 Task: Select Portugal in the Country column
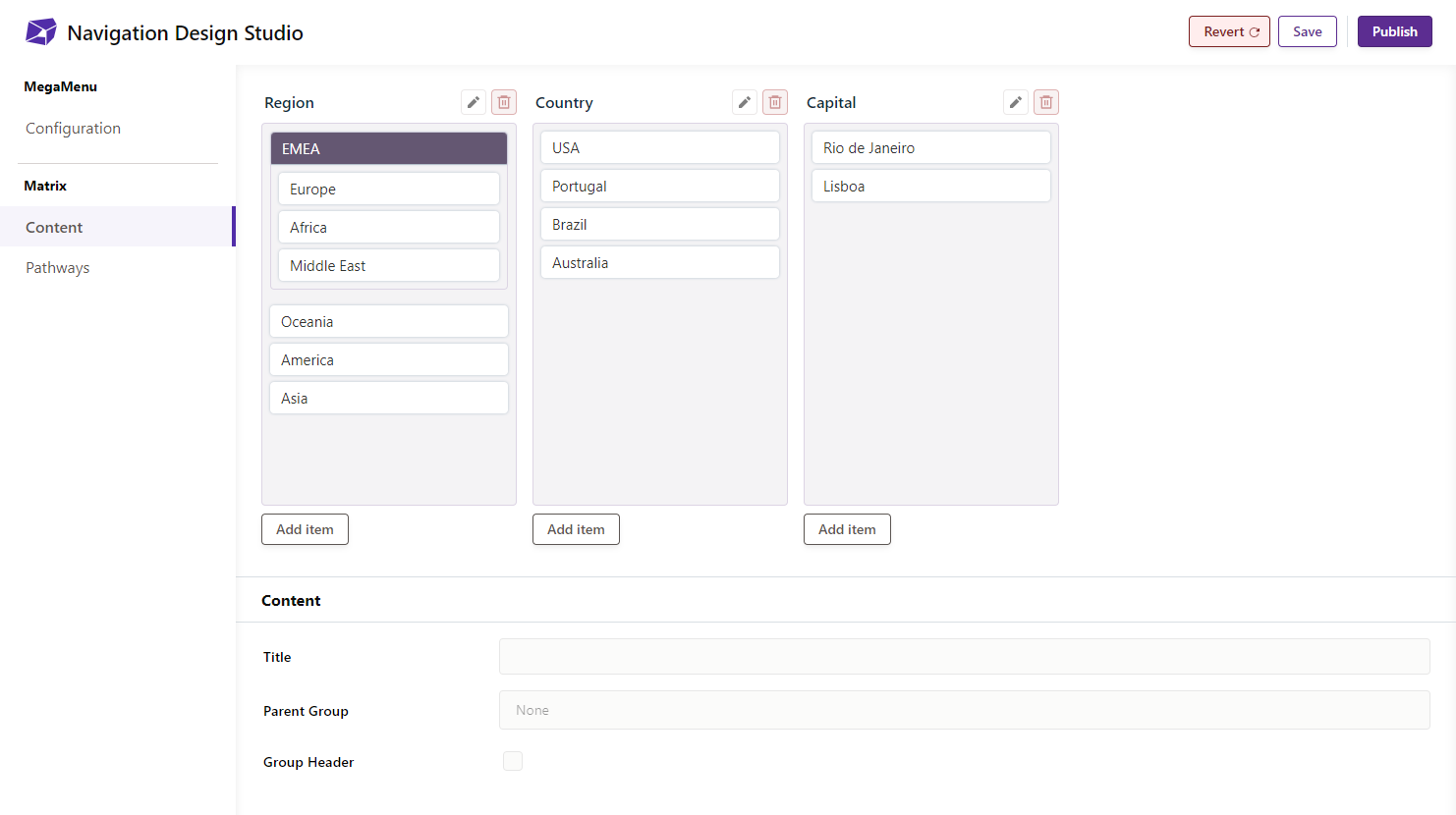coord(660,186)
